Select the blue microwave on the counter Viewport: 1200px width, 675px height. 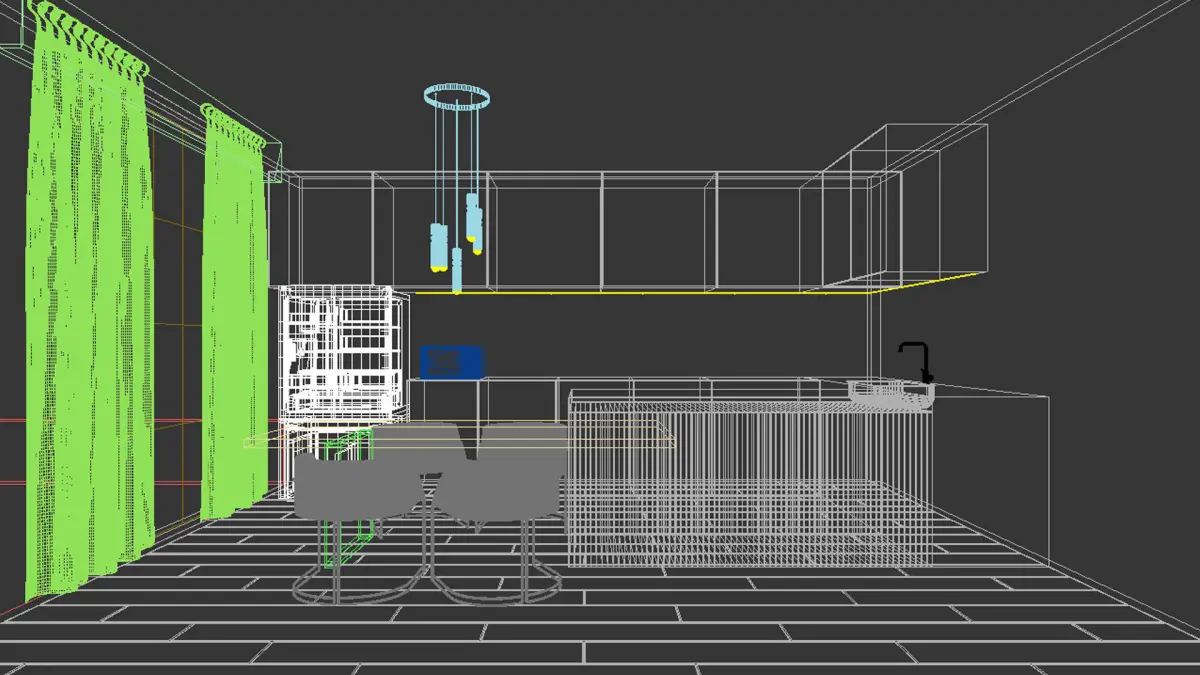pyautogui.click(x=452, y=362)
